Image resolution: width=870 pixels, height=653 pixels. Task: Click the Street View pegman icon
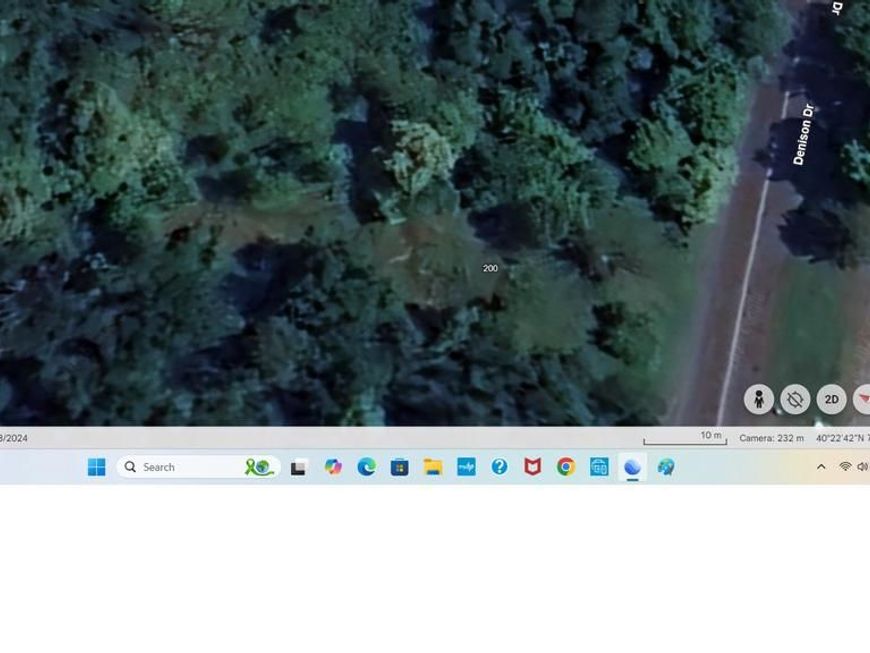click(x=759, y=399)
